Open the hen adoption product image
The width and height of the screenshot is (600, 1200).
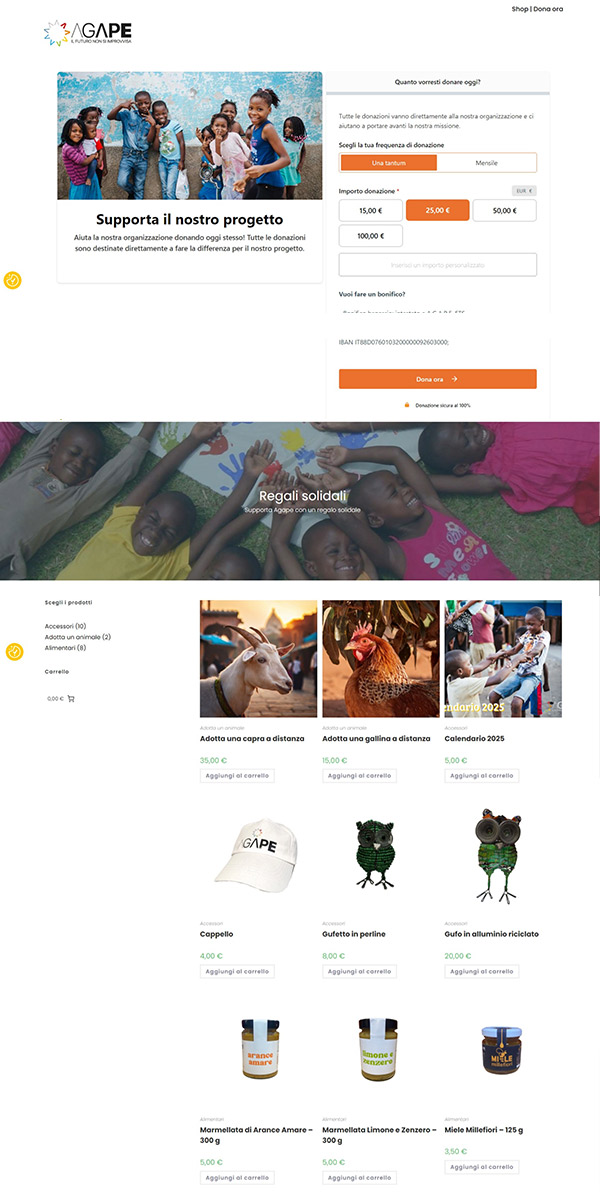[x=381, y=658]
